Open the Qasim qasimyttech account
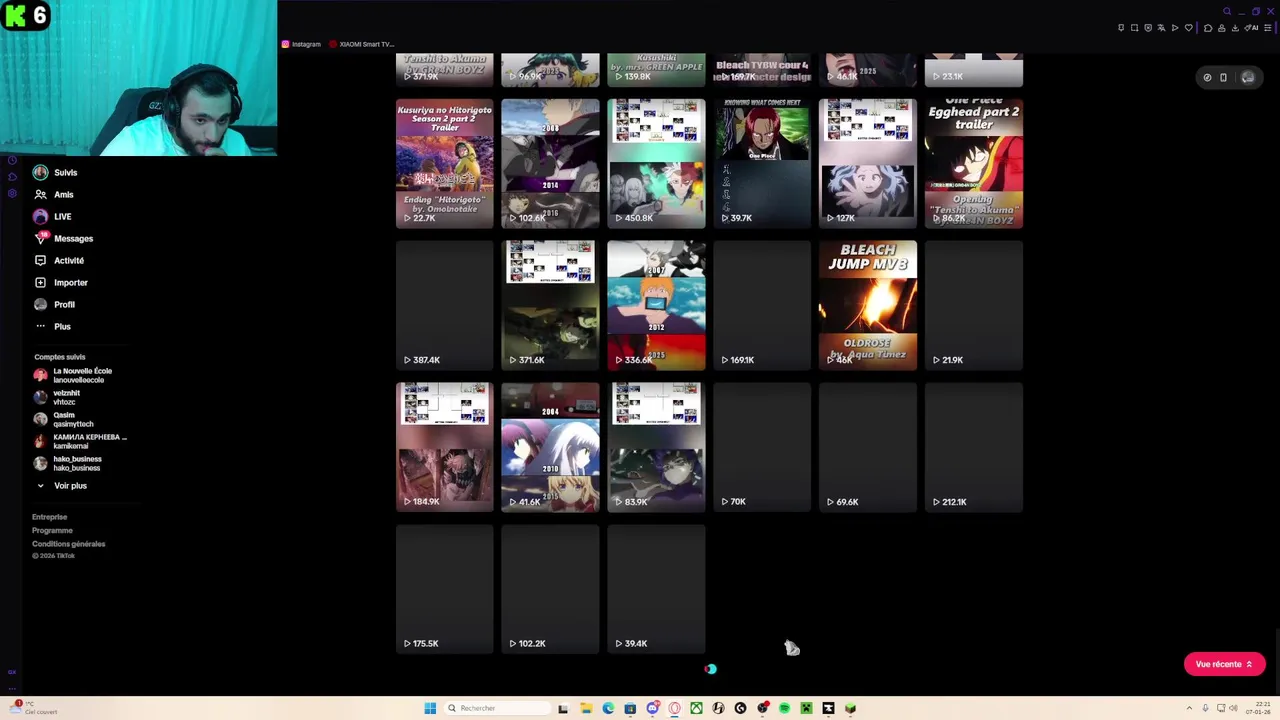Image resolution: width=1280 pixels, height=720 pixels. [x=63, y=419]
